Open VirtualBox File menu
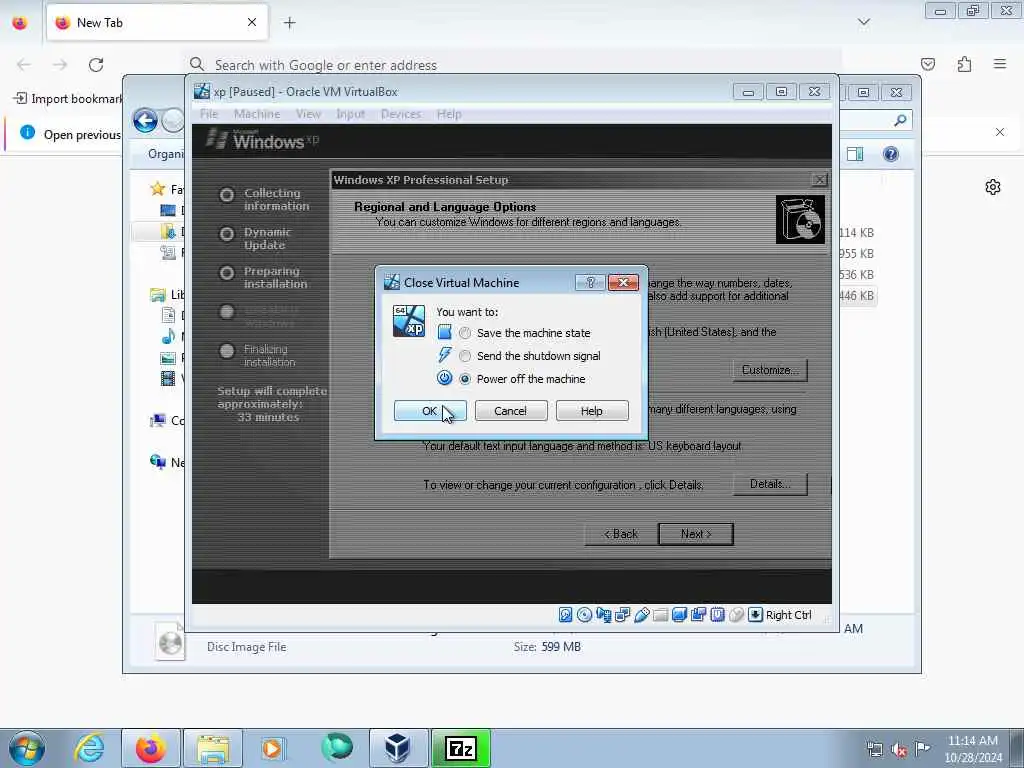This screenshot has width=1024, height=768. click(x=209, y=114)
